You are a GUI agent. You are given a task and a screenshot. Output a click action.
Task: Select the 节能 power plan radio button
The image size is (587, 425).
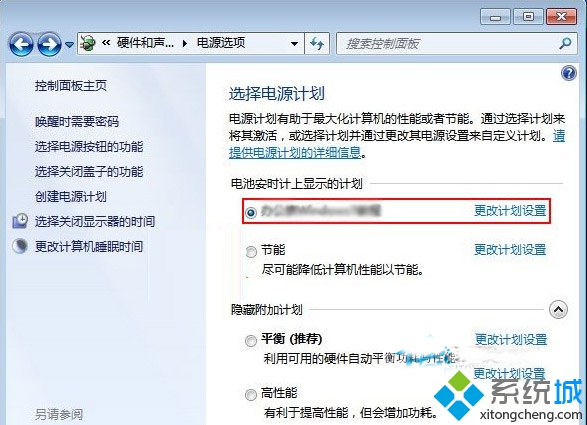251,252
